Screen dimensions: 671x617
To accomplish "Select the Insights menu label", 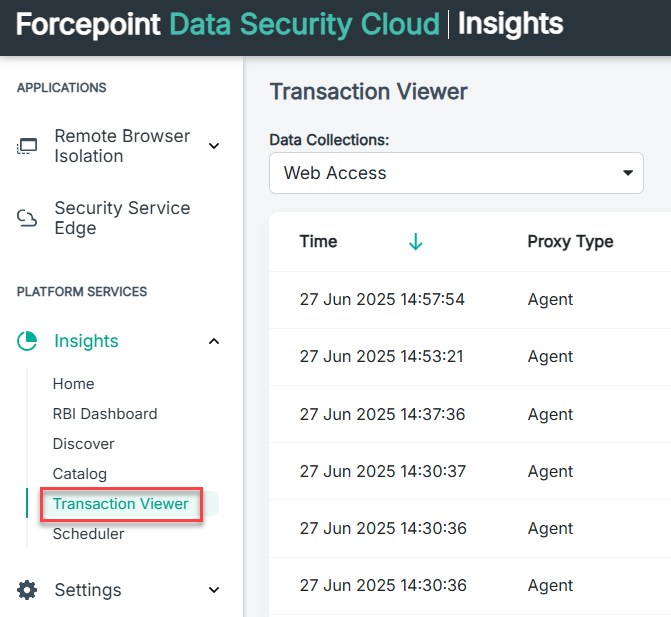I will click(86, 341).
